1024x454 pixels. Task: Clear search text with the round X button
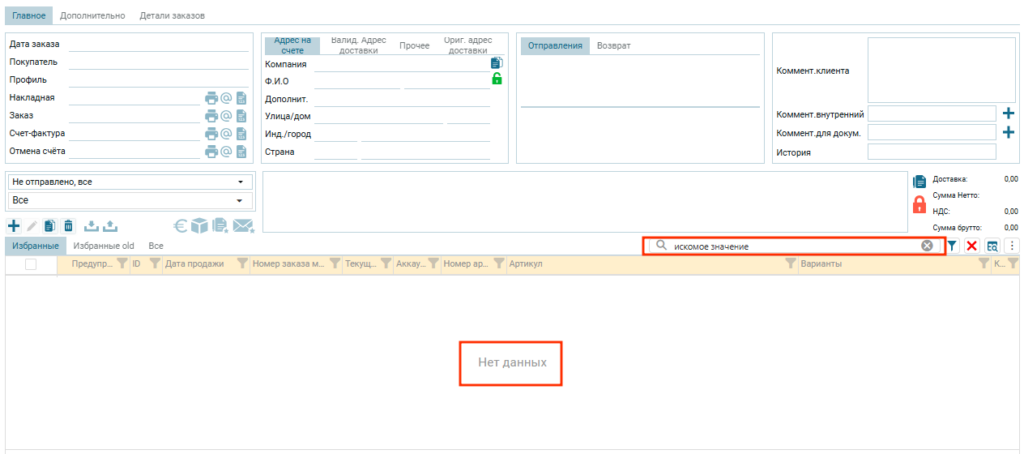[x=927, y=246]
